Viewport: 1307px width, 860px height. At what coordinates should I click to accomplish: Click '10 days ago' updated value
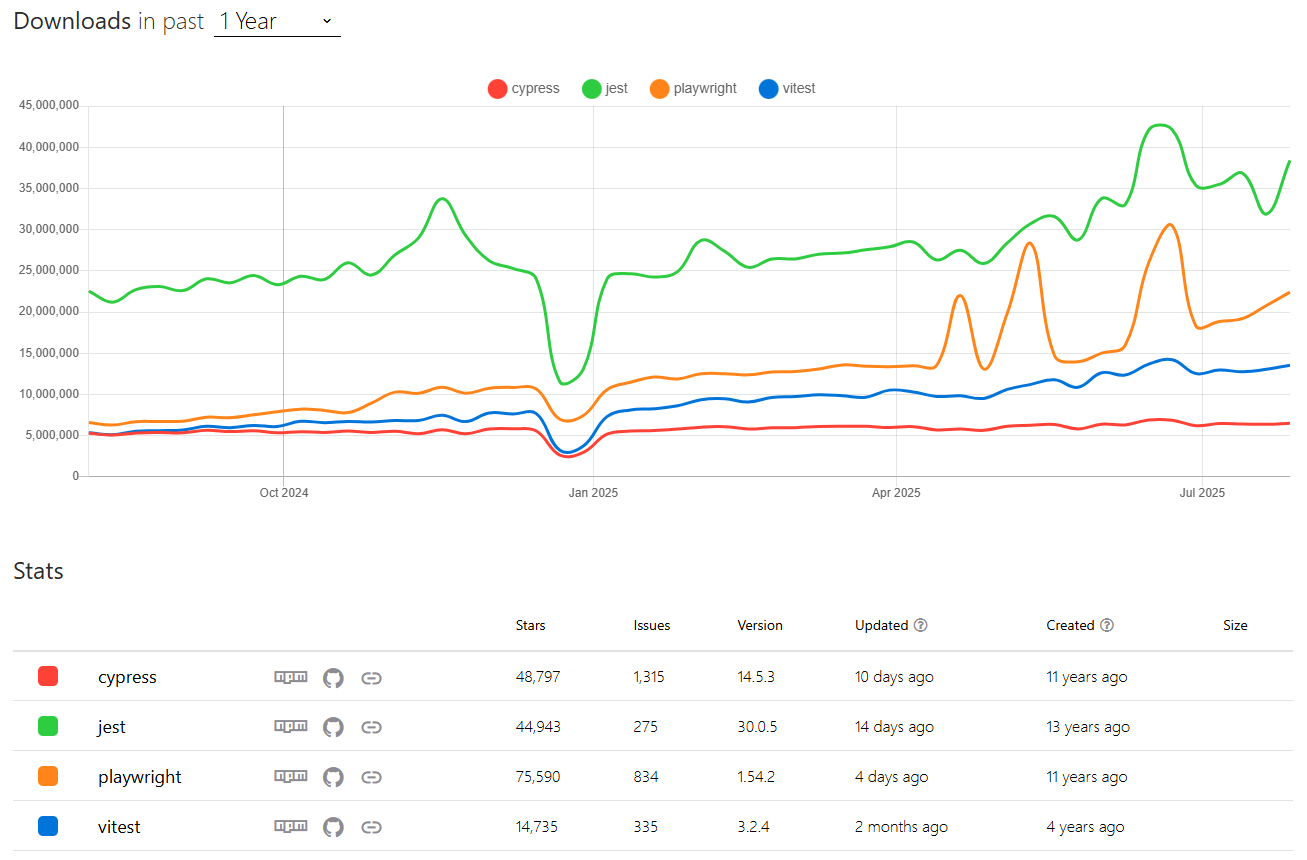pos(894,677)
